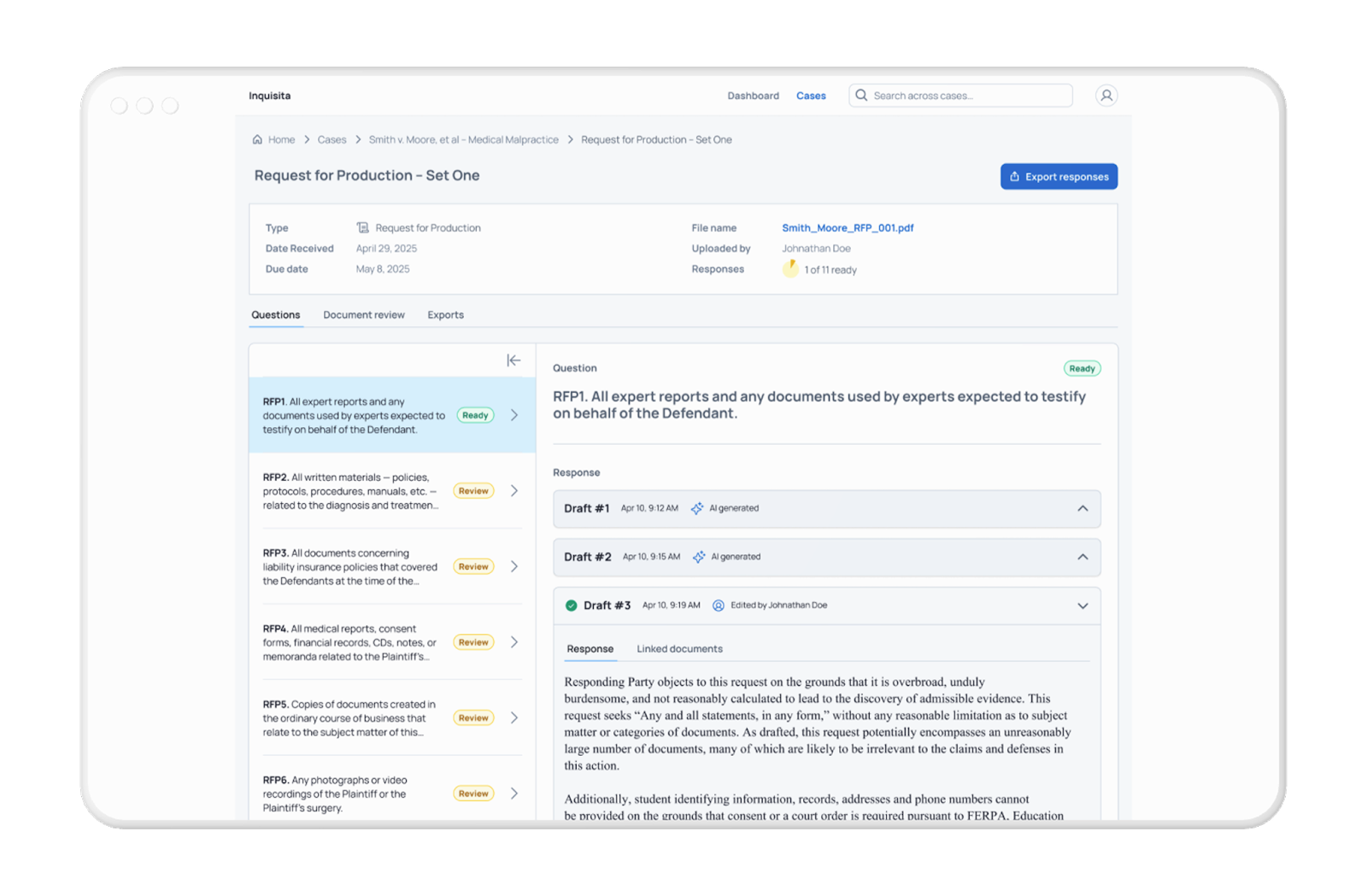Select the Response tab in Draft #3
This screenshot has height=896, width=1367.
(x=590, y=649)
